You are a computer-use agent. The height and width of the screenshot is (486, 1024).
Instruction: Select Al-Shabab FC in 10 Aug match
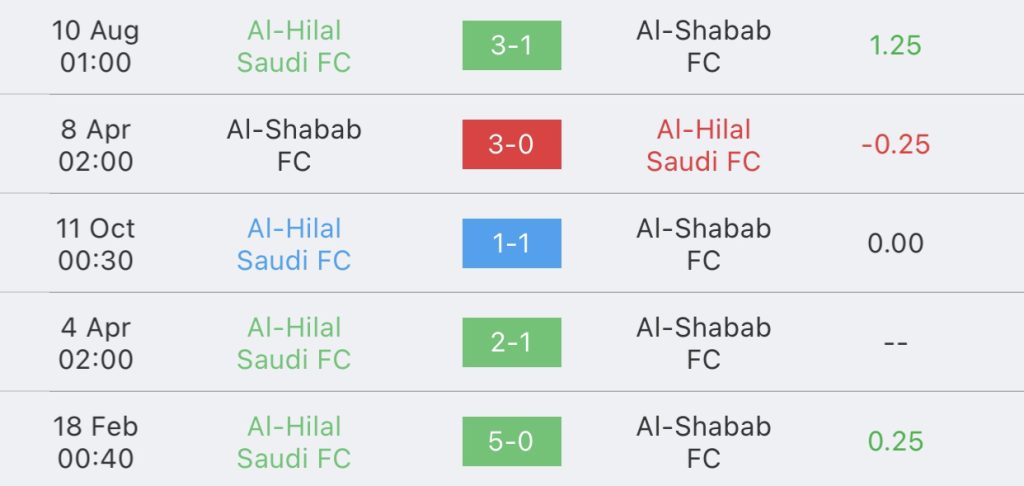[703, 46]
